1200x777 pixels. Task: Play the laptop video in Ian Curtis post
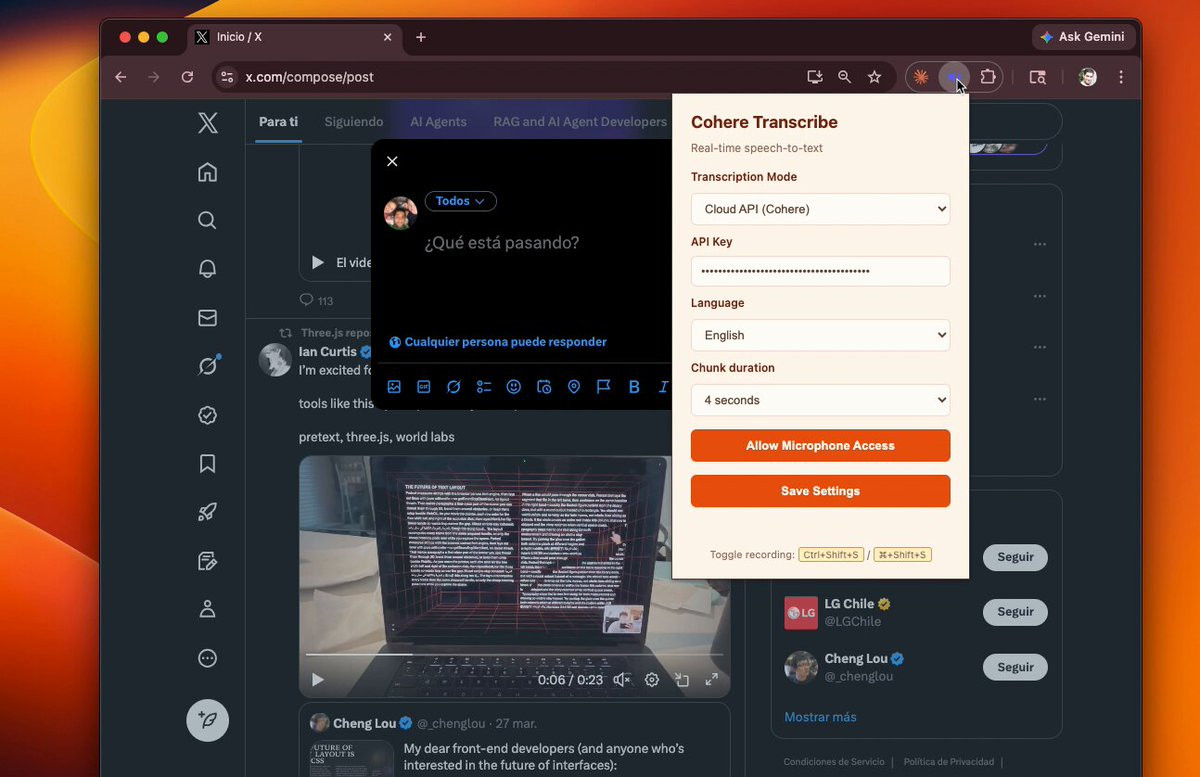(318, 680)
